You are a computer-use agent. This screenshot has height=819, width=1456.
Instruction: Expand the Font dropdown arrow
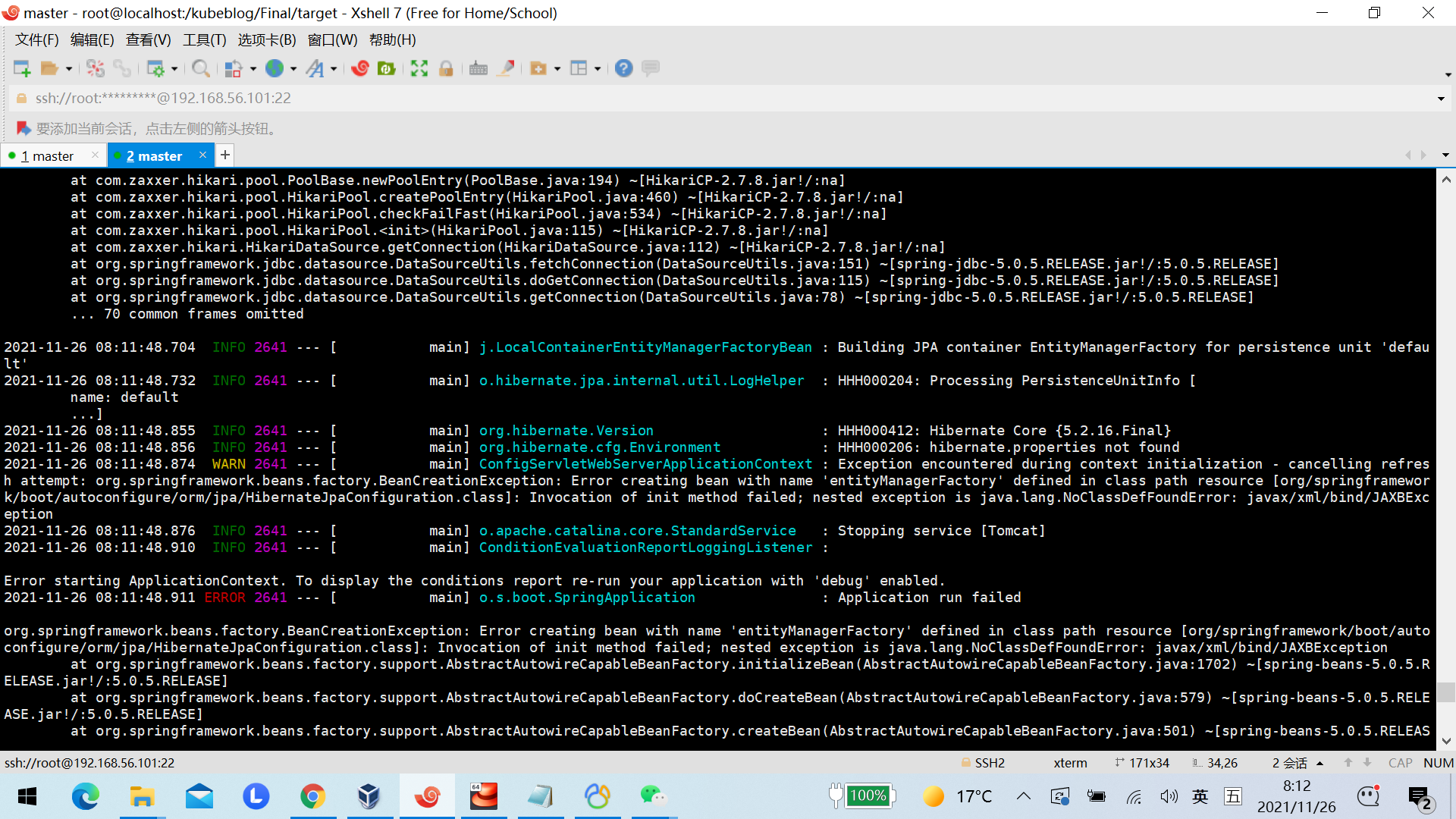tap(334, 69)
